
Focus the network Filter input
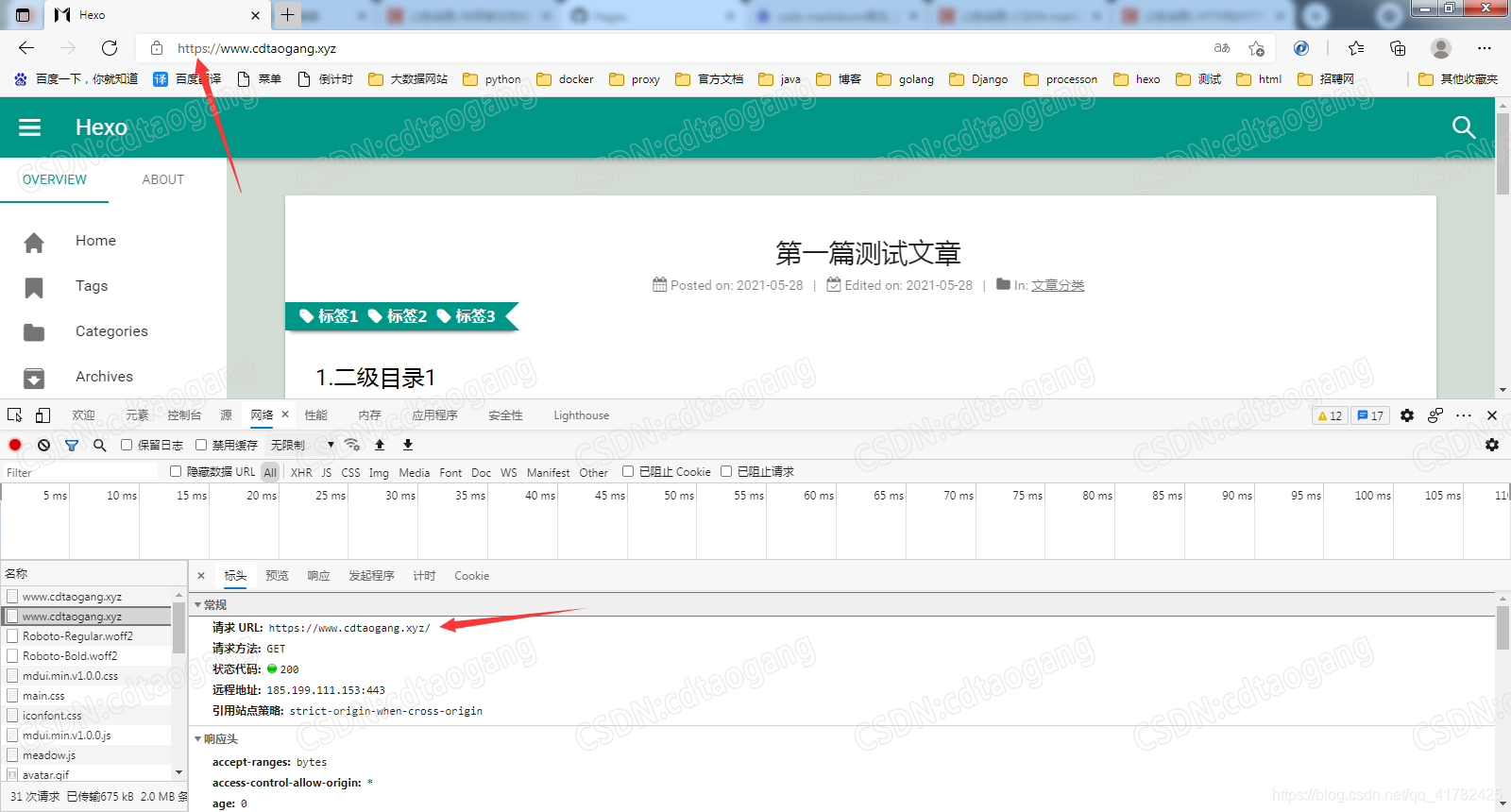click(80, 472)
